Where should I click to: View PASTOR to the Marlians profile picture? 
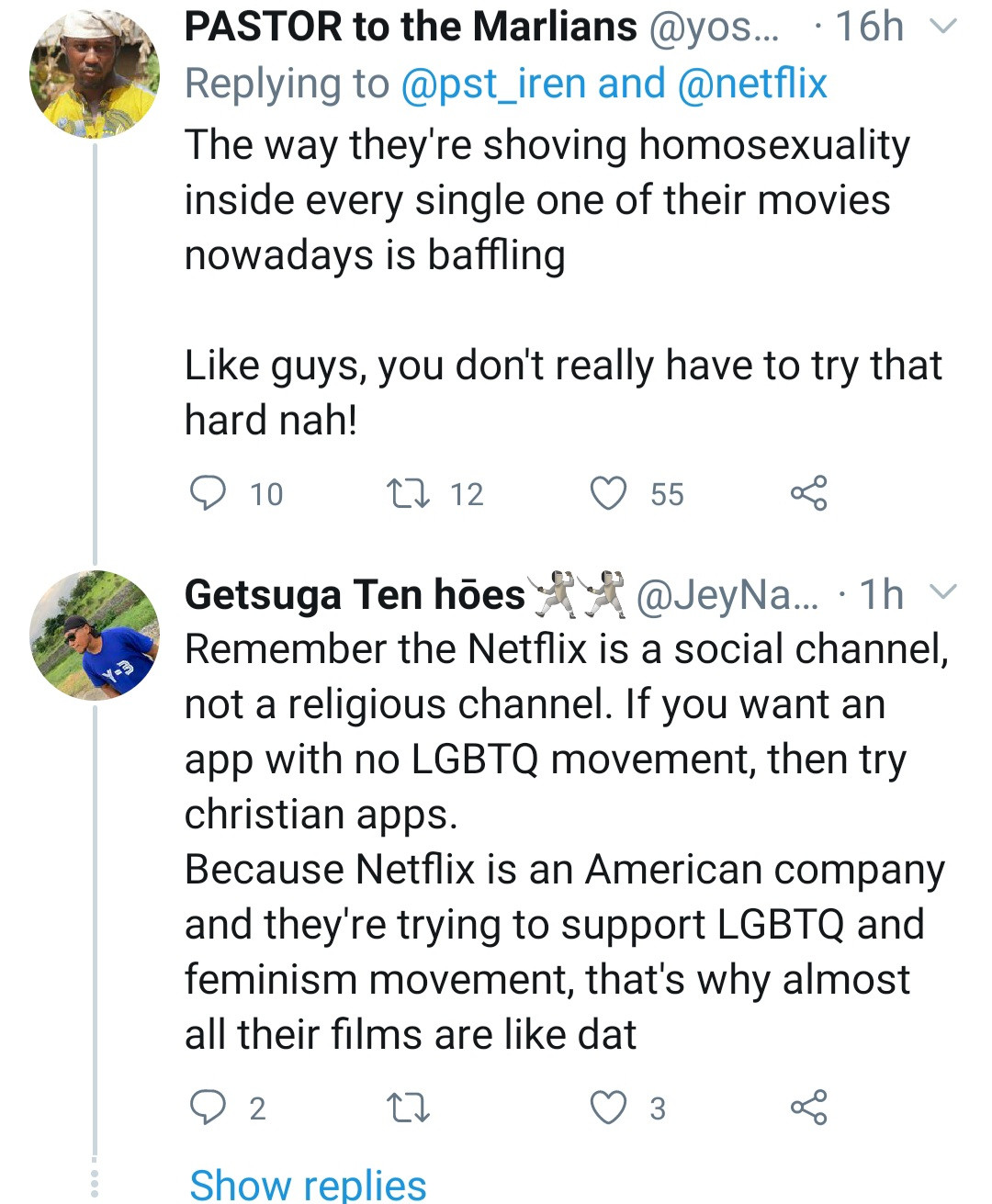[94, 74]
